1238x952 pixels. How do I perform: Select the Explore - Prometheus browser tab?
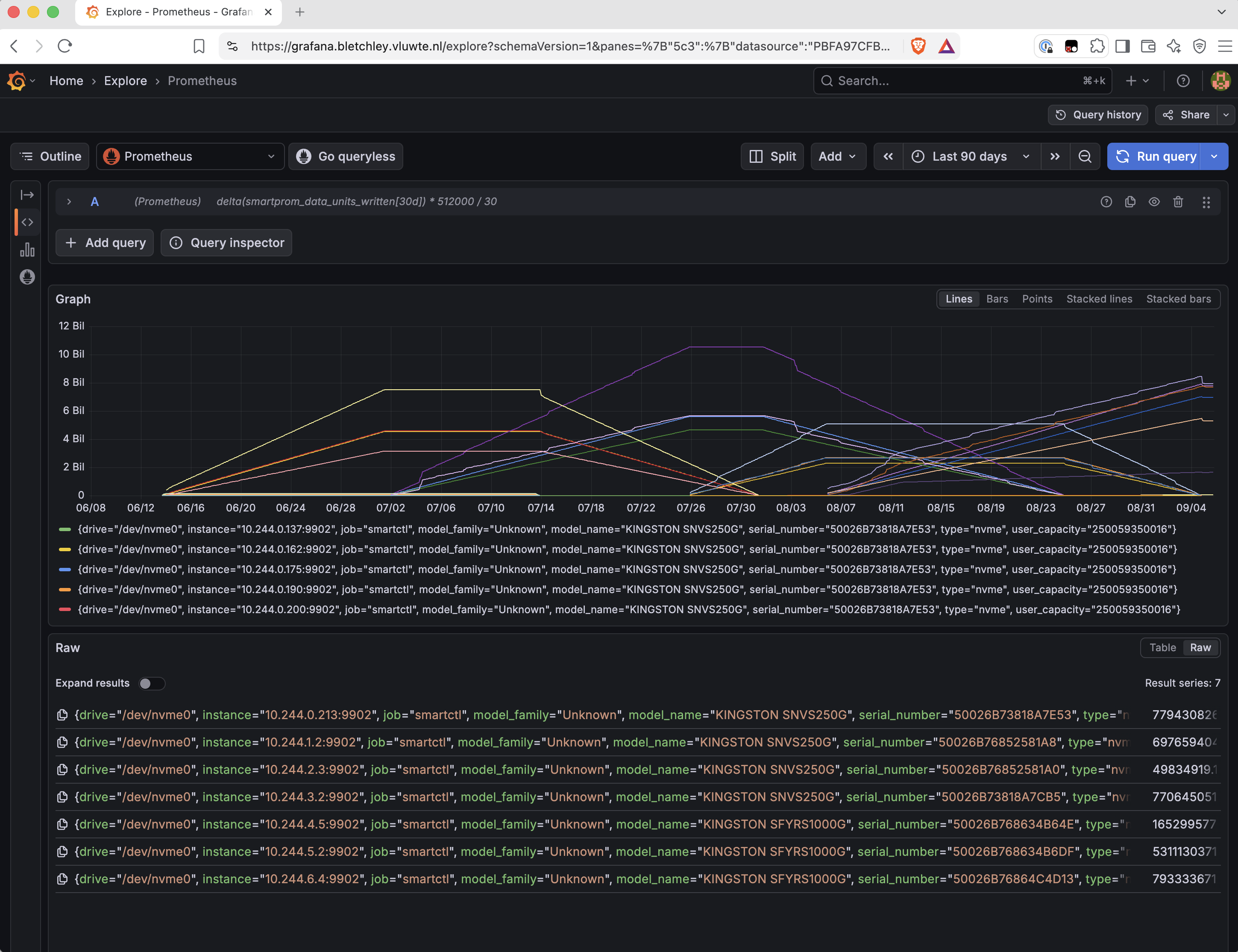(179, 12)
